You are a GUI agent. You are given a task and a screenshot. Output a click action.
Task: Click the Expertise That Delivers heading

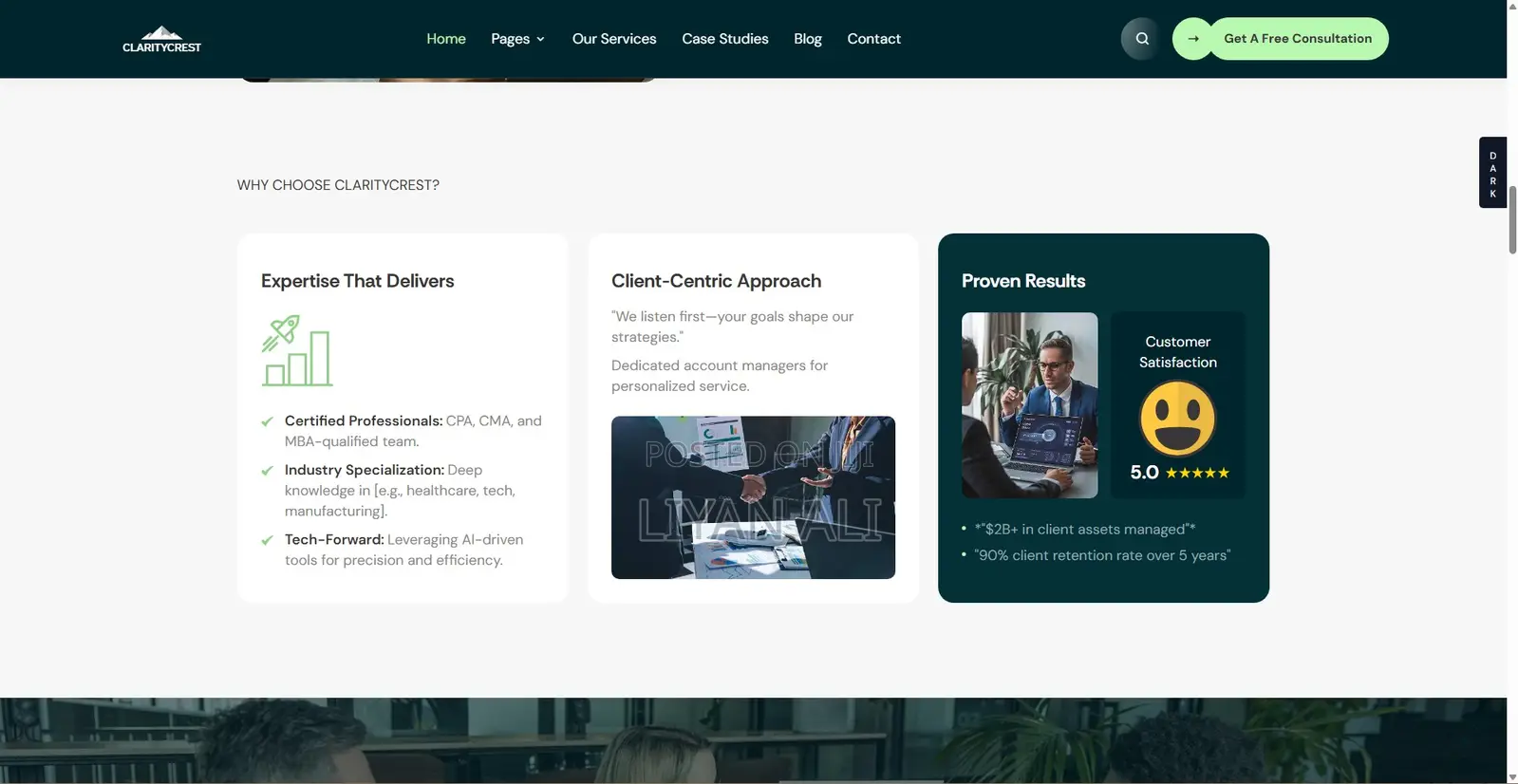358,281
